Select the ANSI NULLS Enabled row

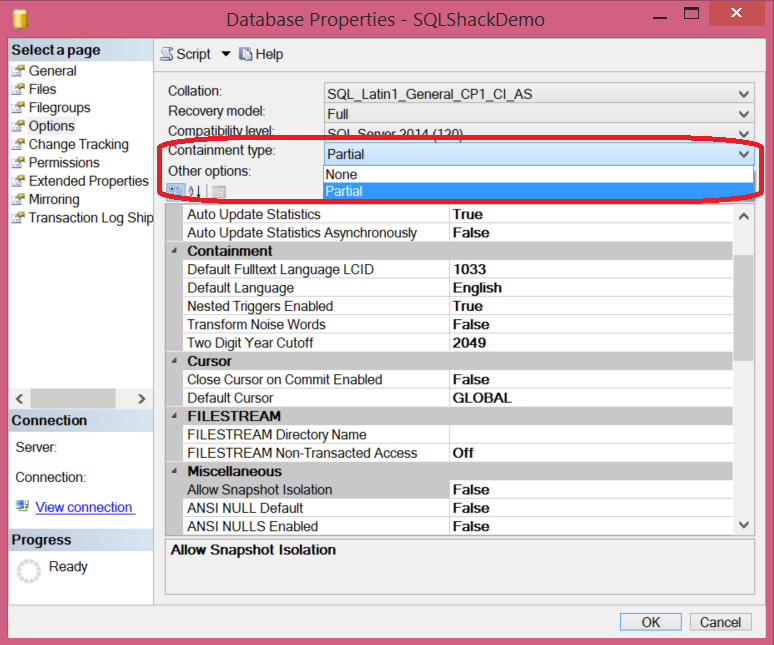(x=458, y=526)
